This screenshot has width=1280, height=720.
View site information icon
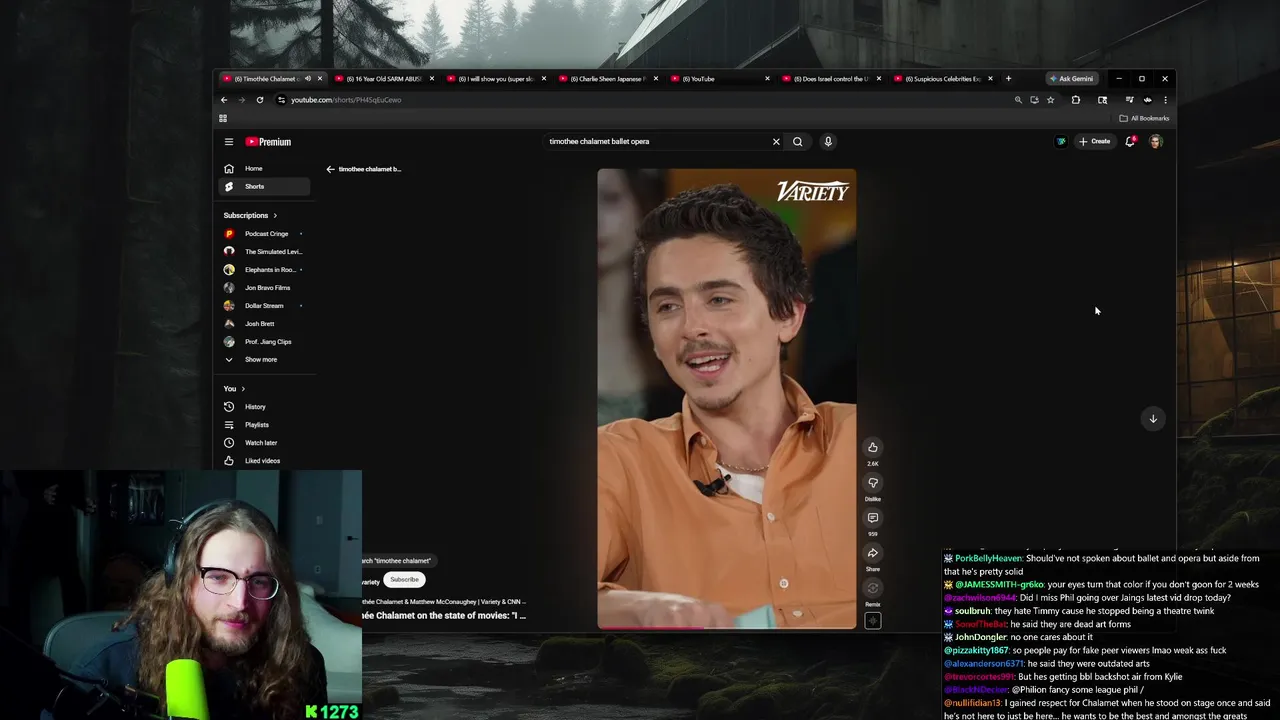281,100
